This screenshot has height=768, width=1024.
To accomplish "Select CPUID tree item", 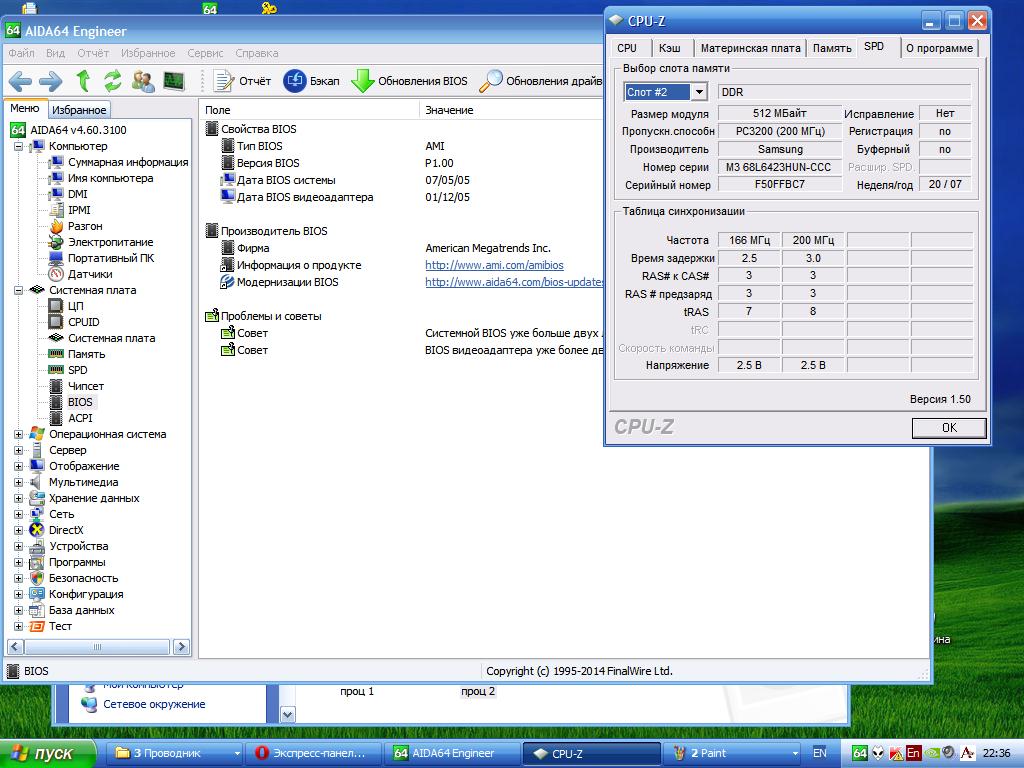I will 84,322.
